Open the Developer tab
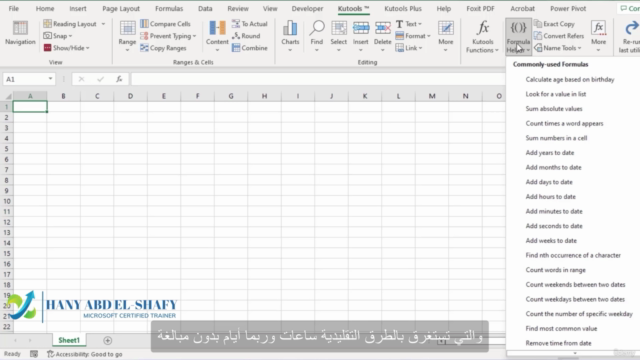640x360 pixels. [307, 9]
